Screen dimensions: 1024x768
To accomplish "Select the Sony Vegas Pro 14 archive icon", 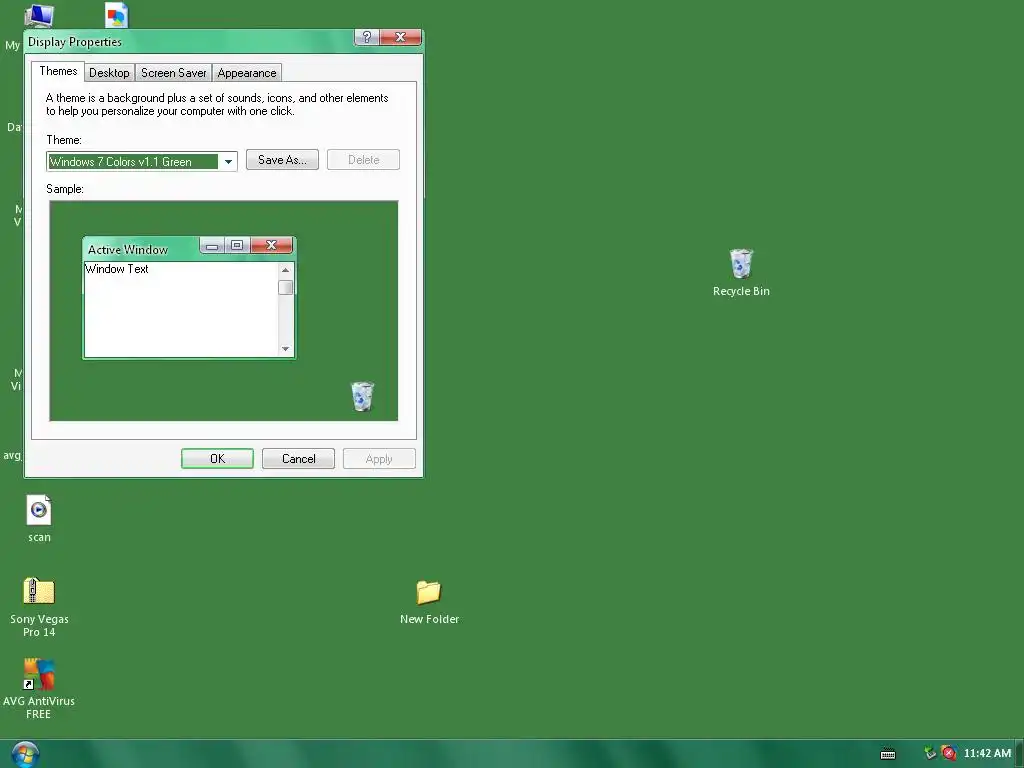I will coord(39,607).
